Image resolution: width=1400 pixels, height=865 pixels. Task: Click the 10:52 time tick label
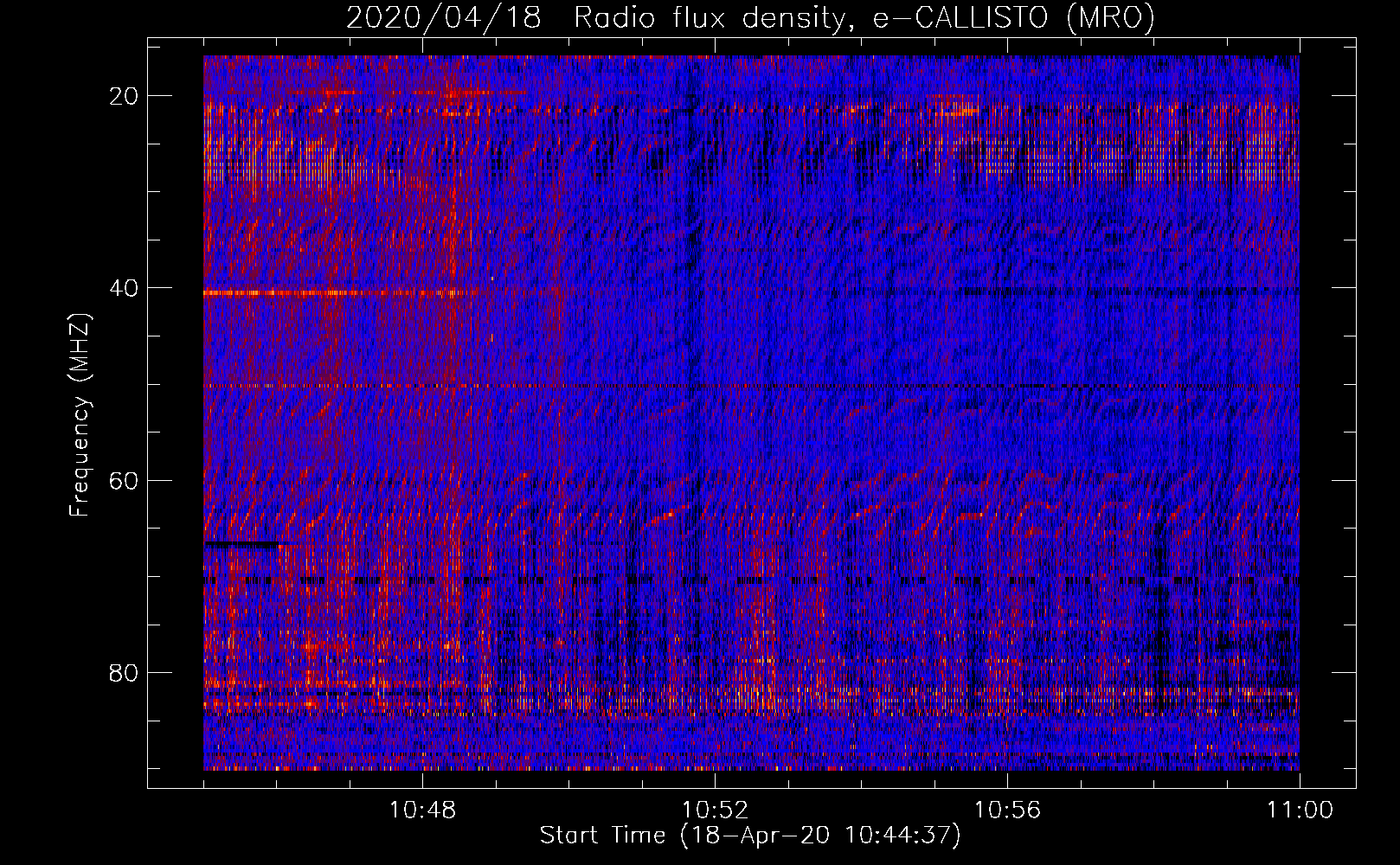pyautogui.click(x=715, y=811)
